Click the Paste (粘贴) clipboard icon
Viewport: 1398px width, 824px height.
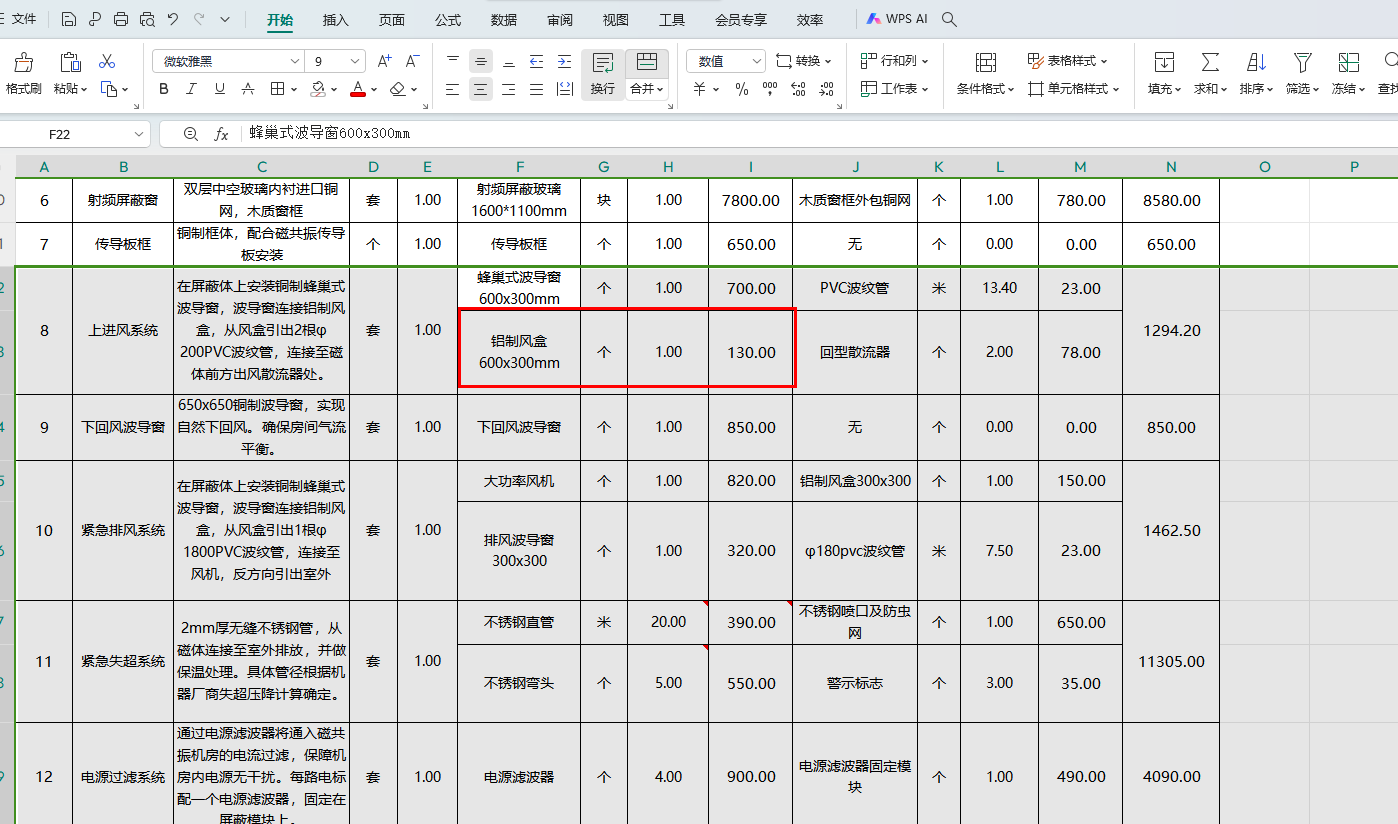(x=70, y=62)
